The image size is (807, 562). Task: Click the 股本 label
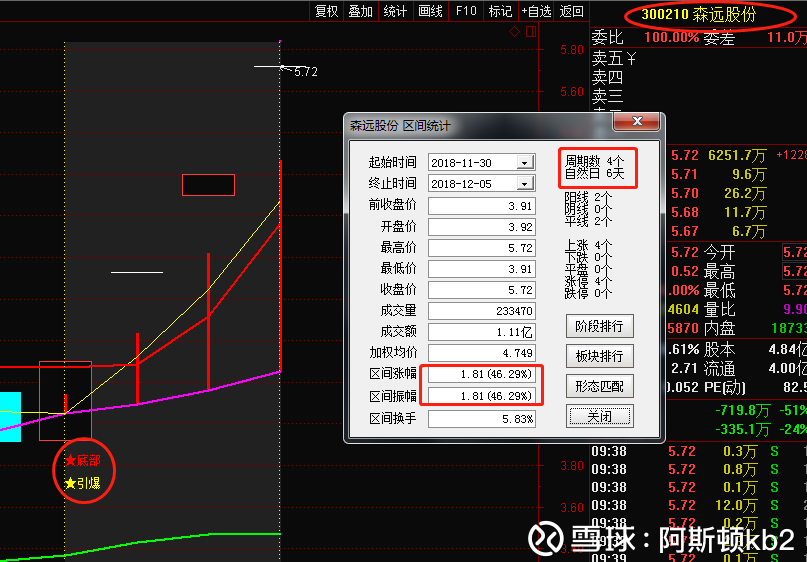tap(720, 349)
